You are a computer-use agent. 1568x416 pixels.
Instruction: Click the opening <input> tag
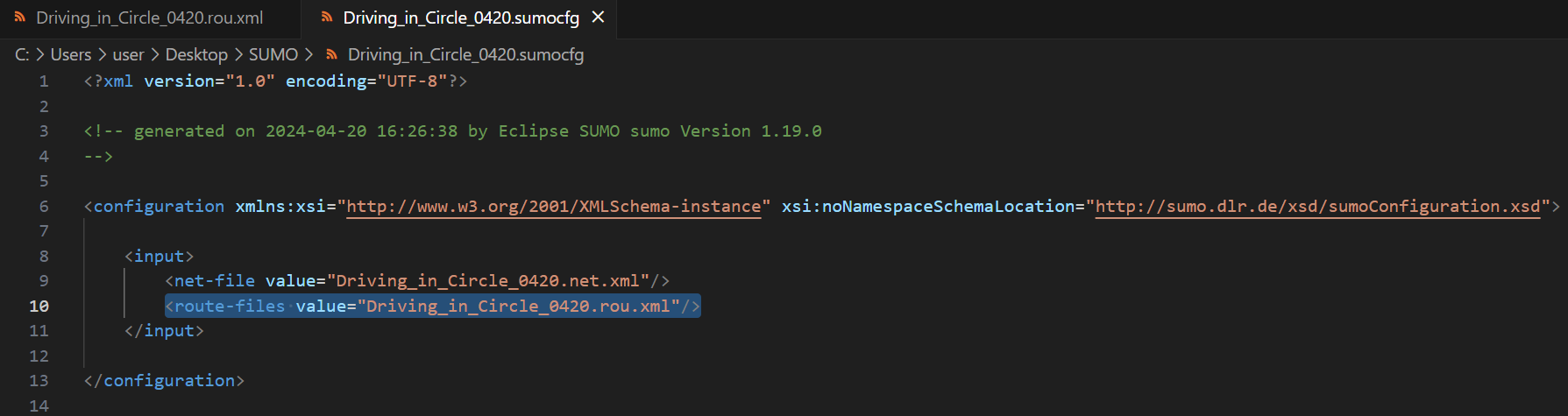coord(159,256)
